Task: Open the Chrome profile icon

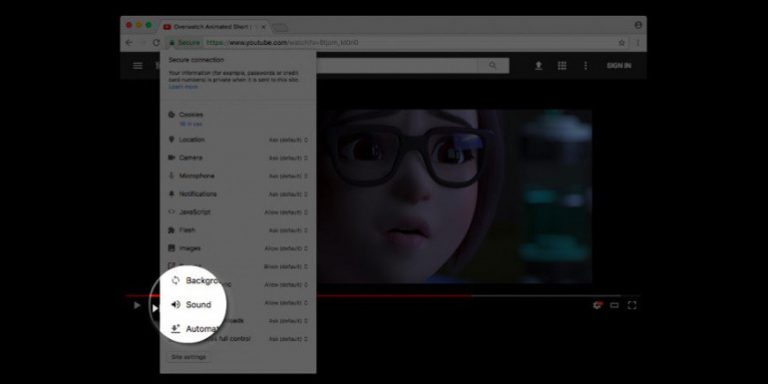Action: (638, 25)
